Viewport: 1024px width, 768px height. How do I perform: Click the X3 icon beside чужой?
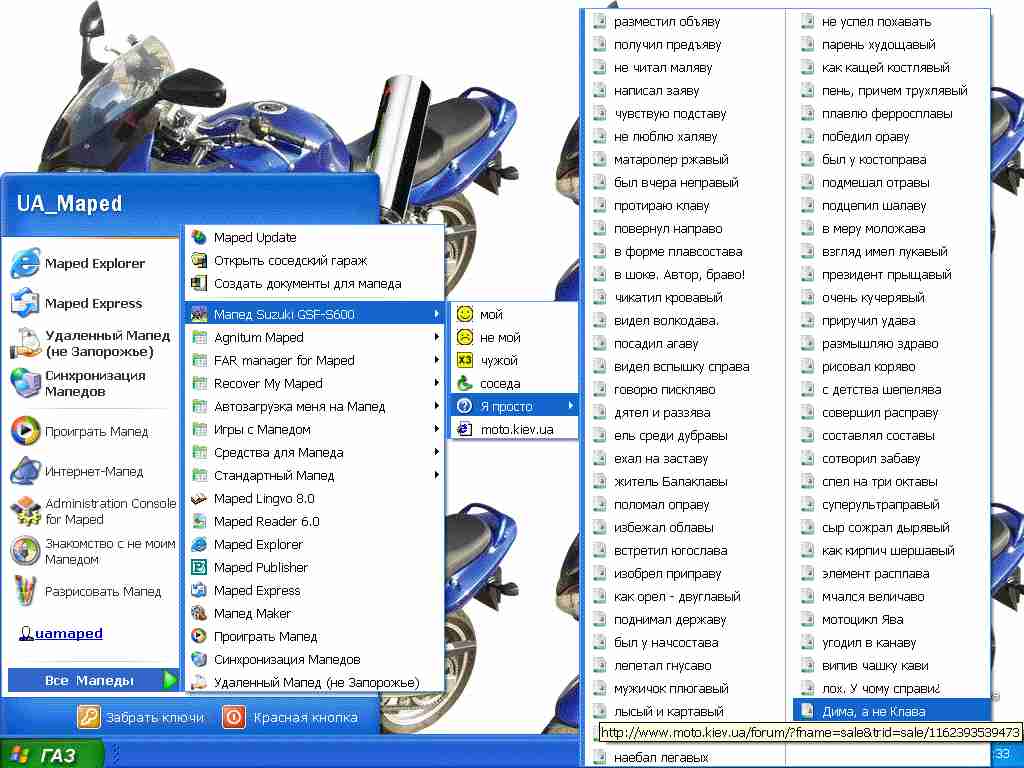point(464,360)
